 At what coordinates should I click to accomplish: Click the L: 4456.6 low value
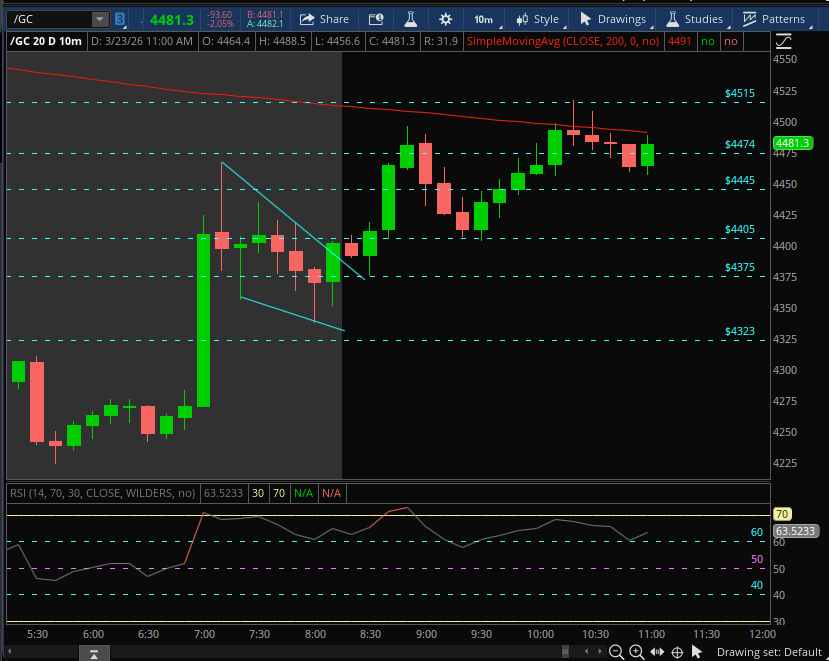[x=337, y=41]
